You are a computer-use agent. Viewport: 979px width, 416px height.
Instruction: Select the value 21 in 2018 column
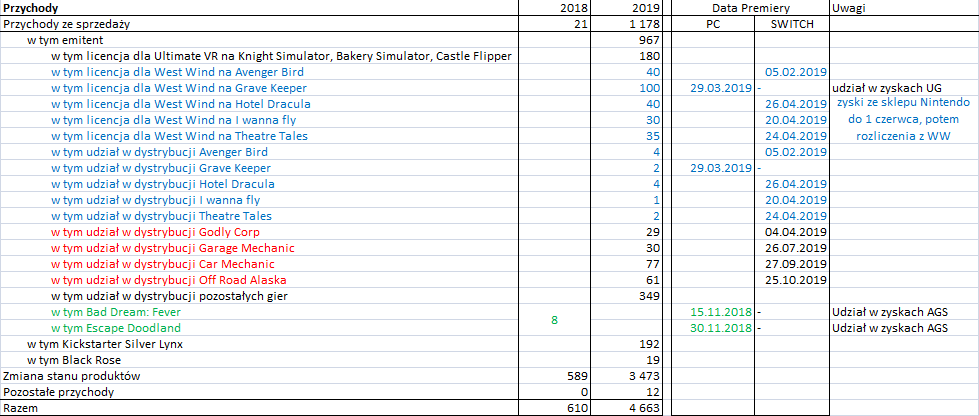click(x=583, y=24)
